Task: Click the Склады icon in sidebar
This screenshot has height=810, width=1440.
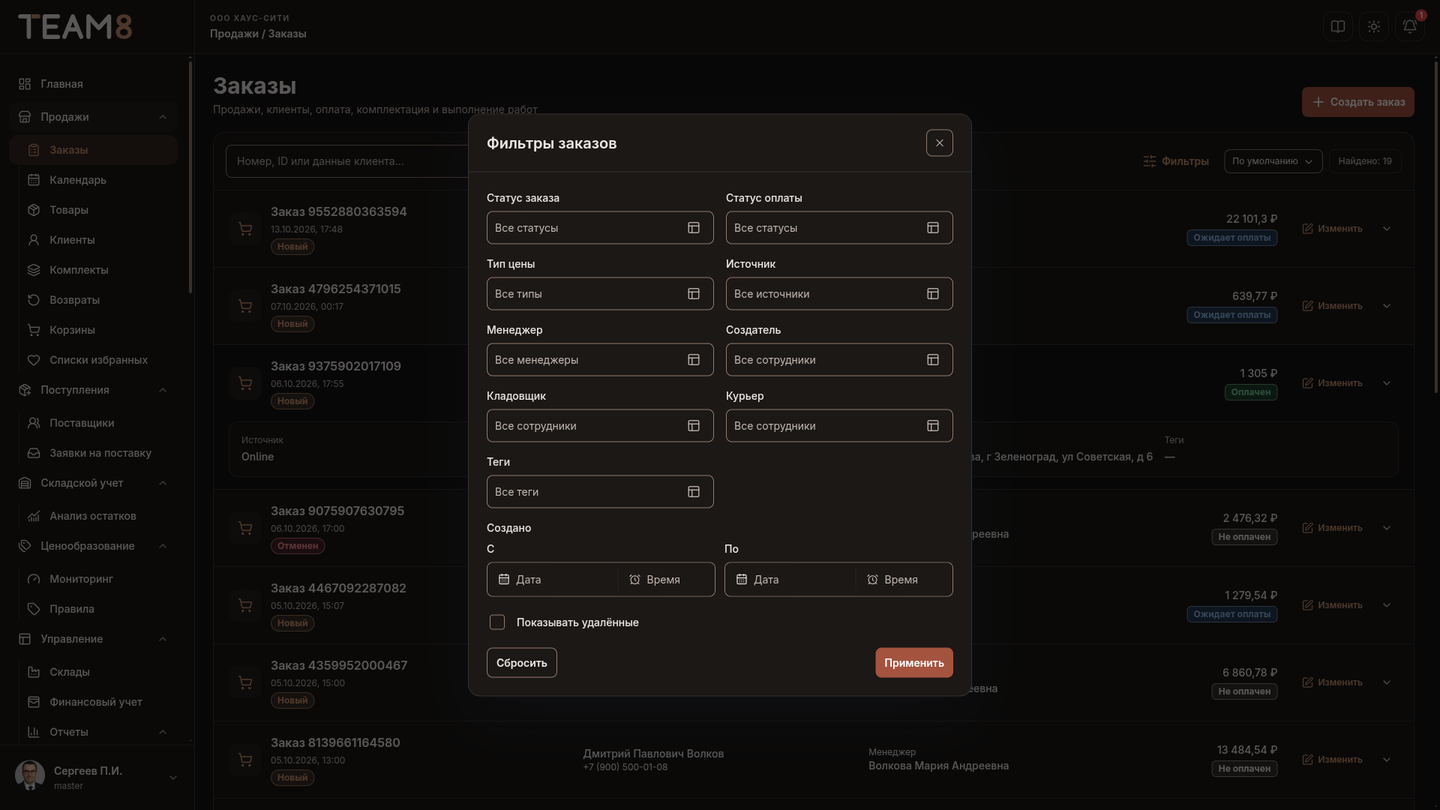Action: pos(34,672)
